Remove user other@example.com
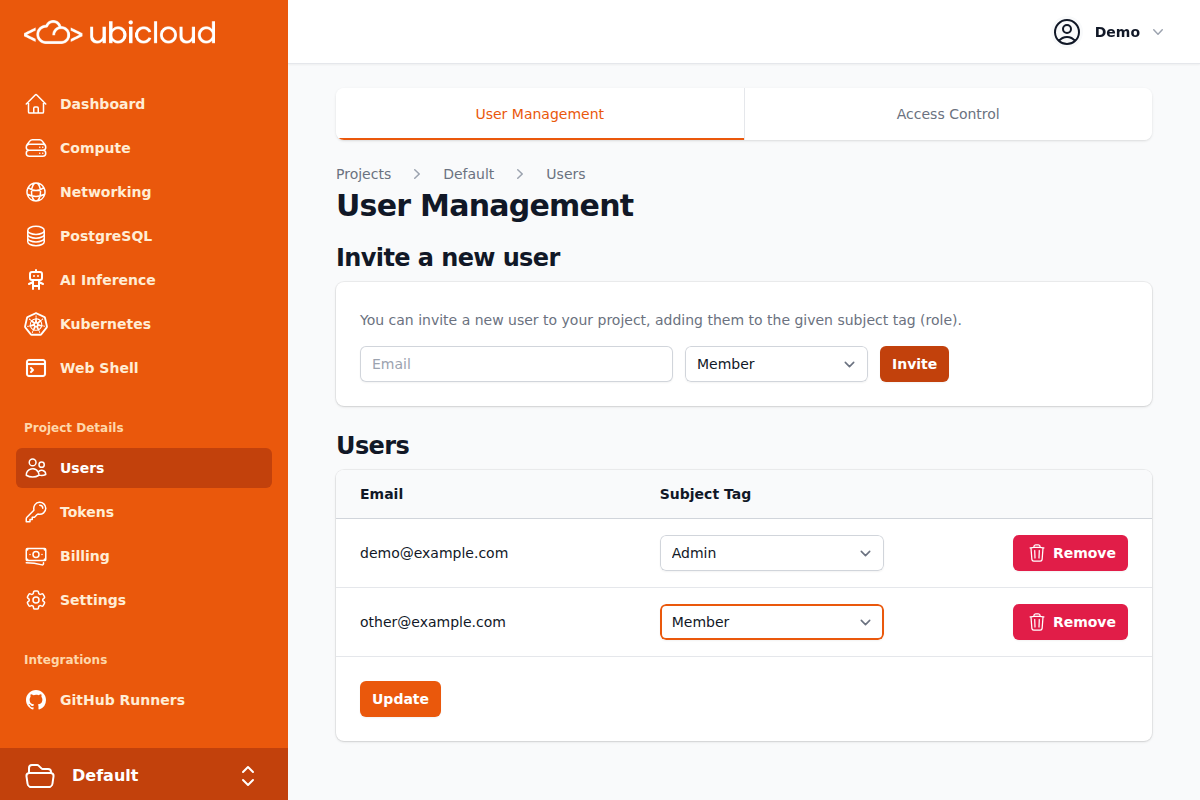The height and width of the screenshot is (800, 1200). click(1070, 622)
